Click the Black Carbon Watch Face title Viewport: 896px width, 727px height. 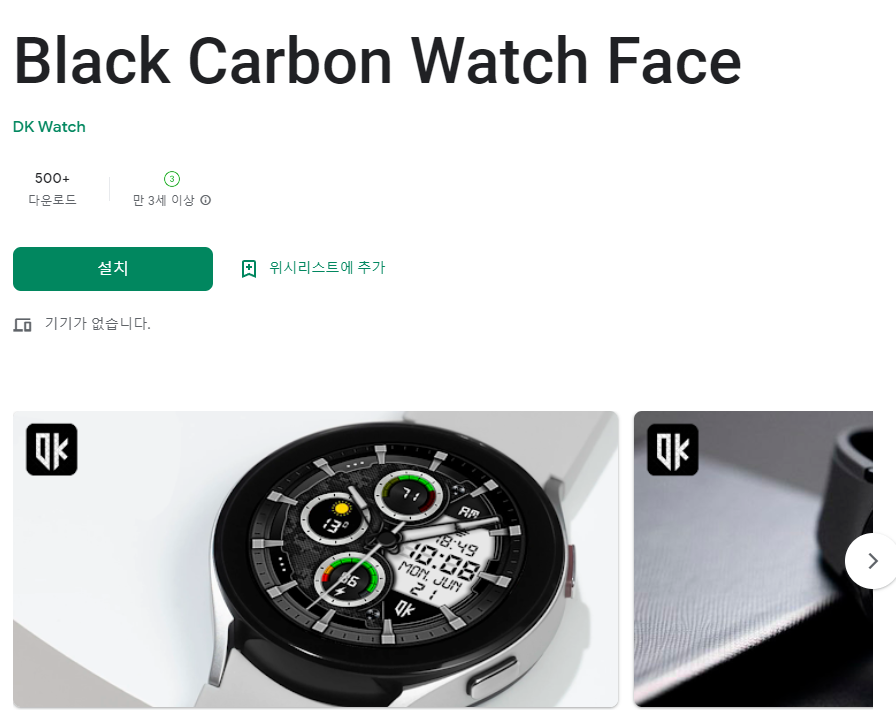click(378, 61)
